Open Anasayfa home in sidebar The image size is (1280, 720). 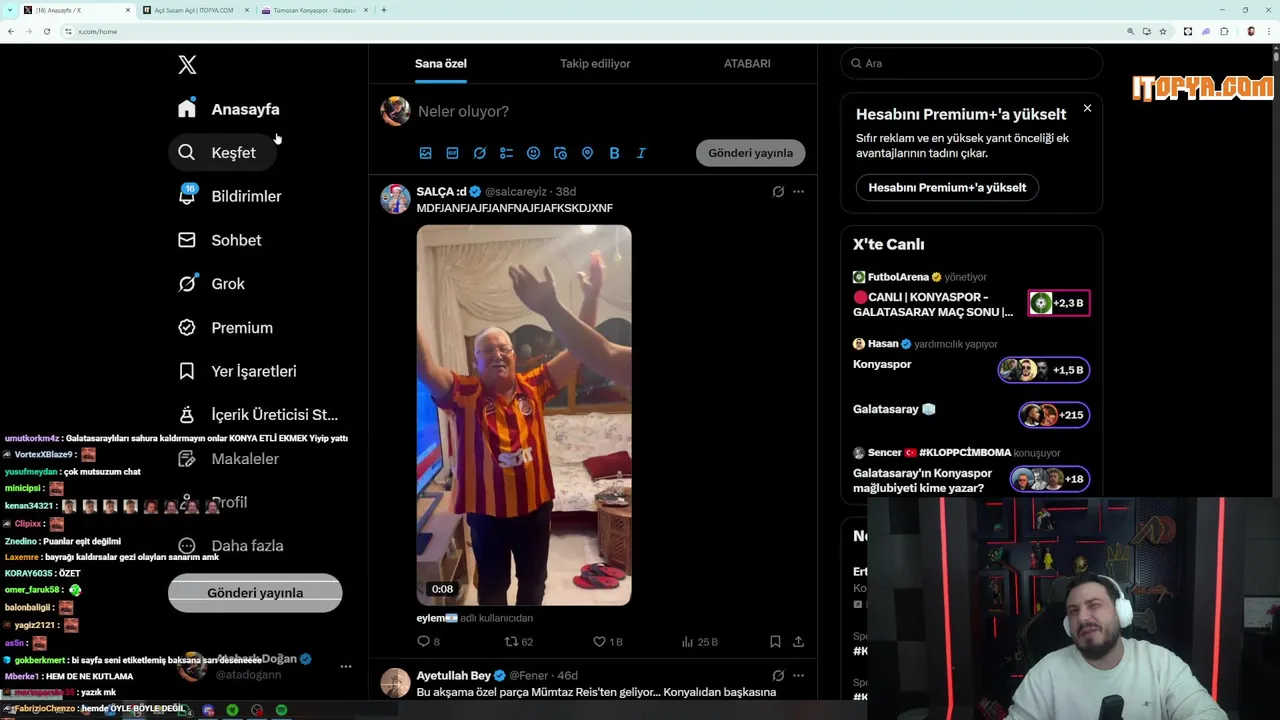pyautogui.click(x=229, y=109)
